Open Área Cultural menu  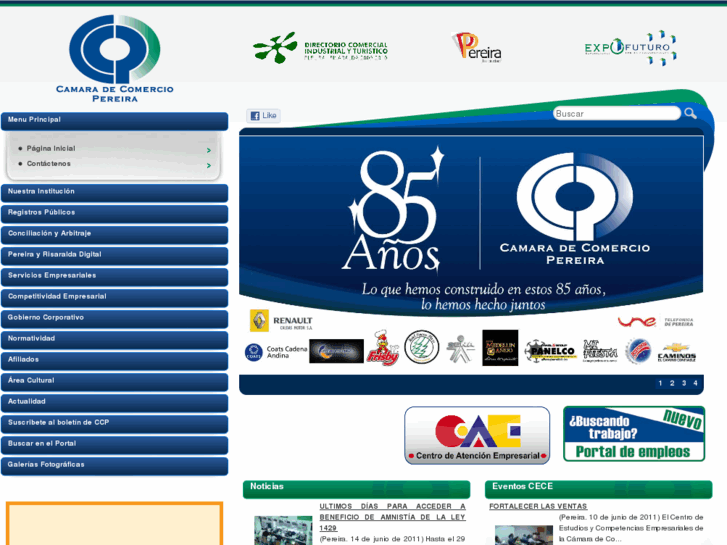click(x=115, y=382)
